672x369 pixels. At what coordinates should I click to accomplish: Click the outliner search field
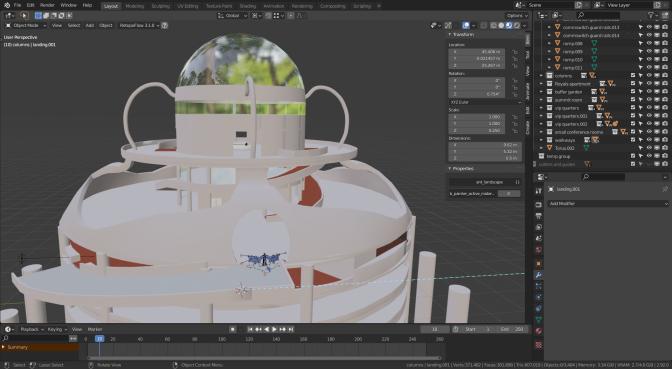coord(599,15)
